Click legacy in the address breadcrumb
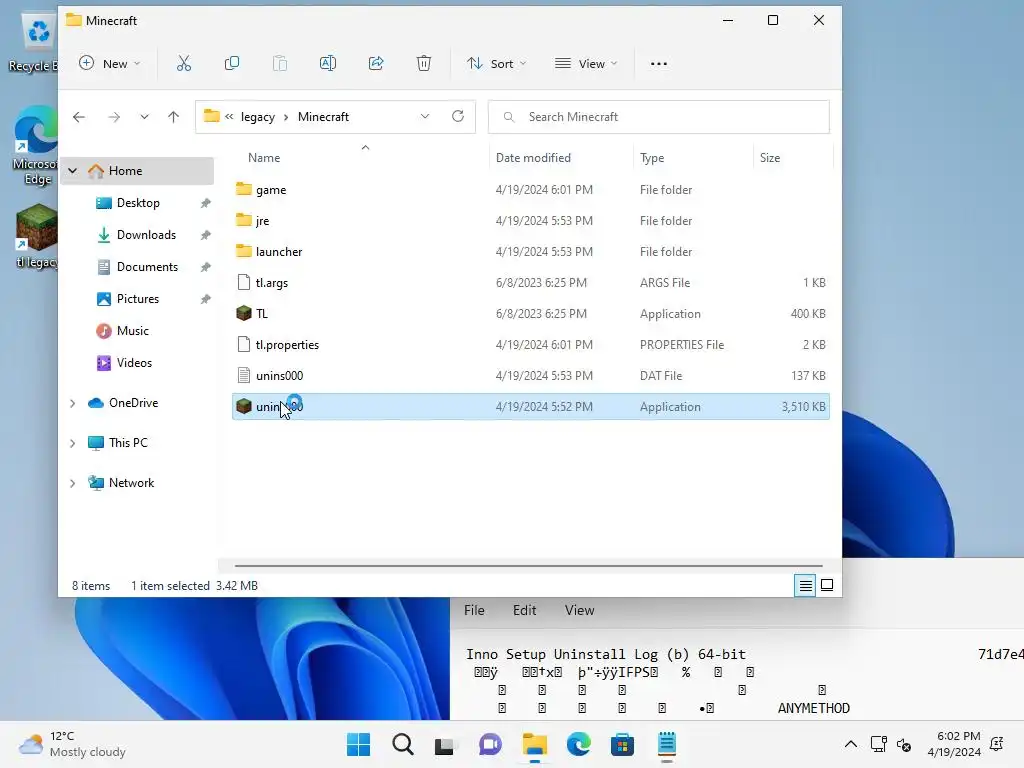The width and height of the screenshot is (1024, 768). click(258, 117)
